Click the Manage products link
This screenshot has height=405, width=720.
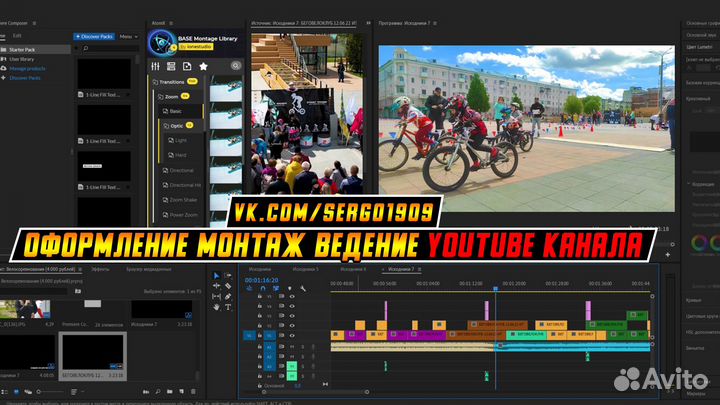(x=27, y=68)
